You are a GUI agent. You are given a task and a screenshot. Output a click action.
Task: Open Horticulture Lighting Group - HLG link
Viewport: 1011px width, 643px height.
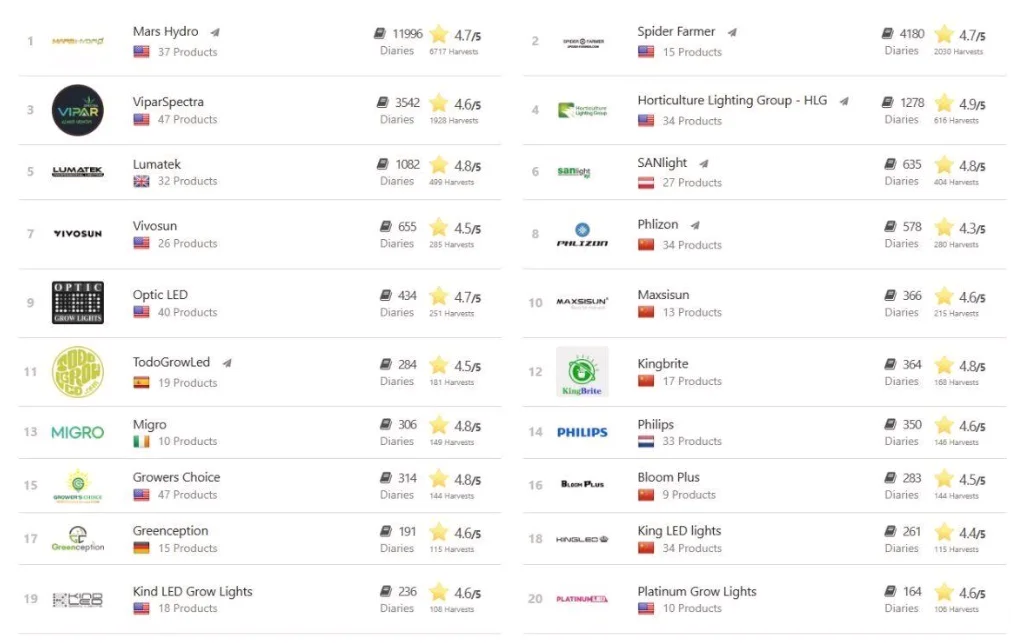point(732,101)
